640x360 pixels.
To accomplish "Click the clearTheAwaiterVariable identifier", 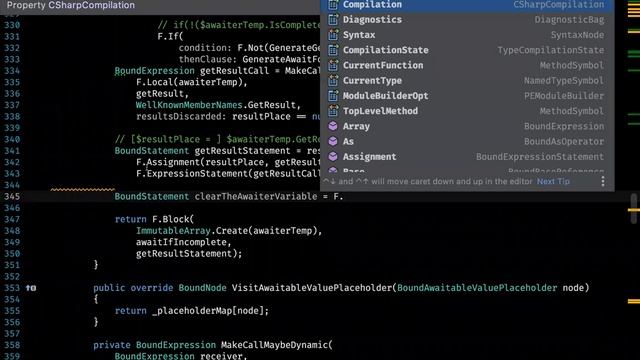I will pos(256,196).
